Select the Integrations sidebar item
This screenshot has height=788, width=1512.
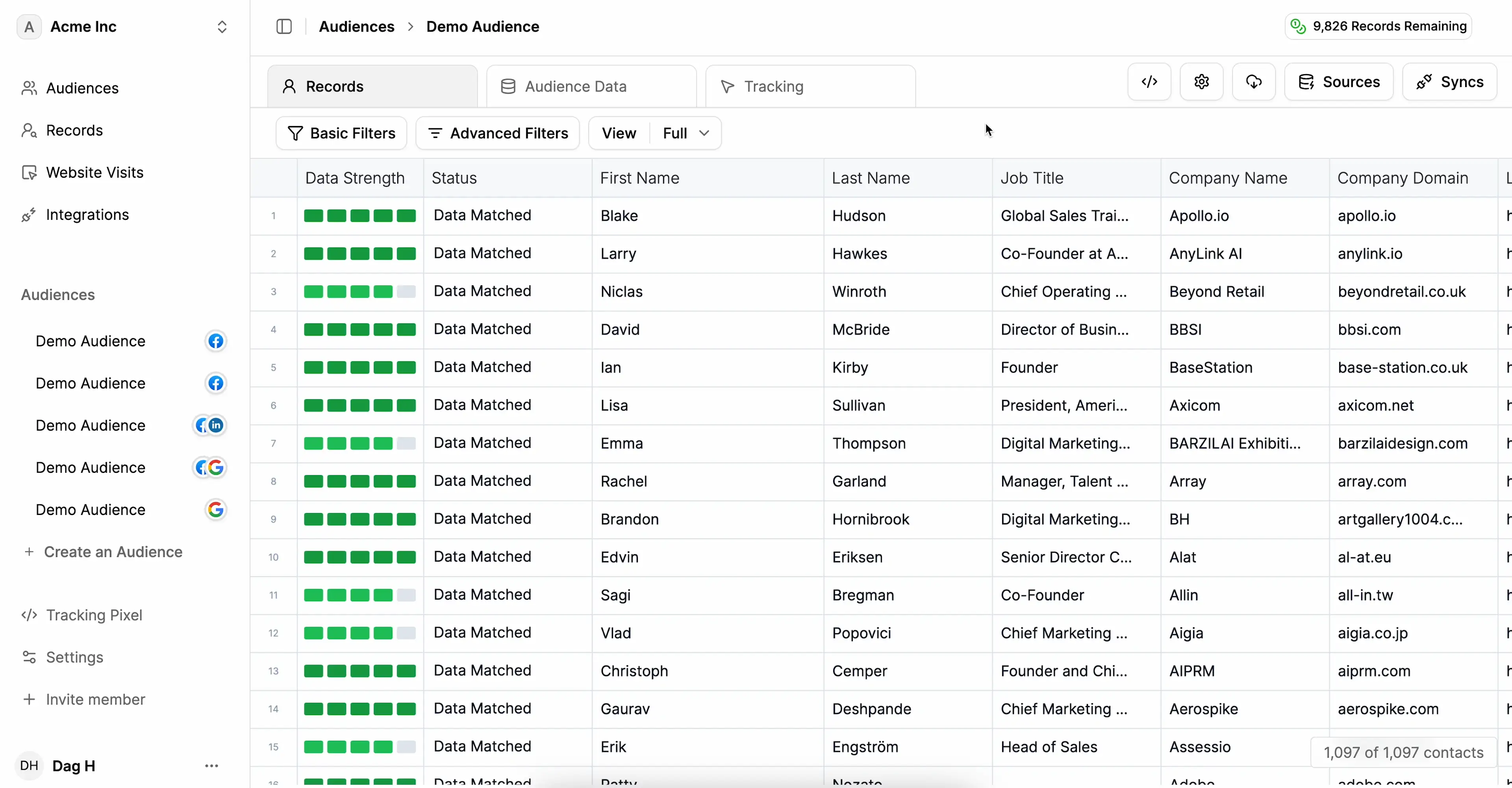[x=87, y=214]
